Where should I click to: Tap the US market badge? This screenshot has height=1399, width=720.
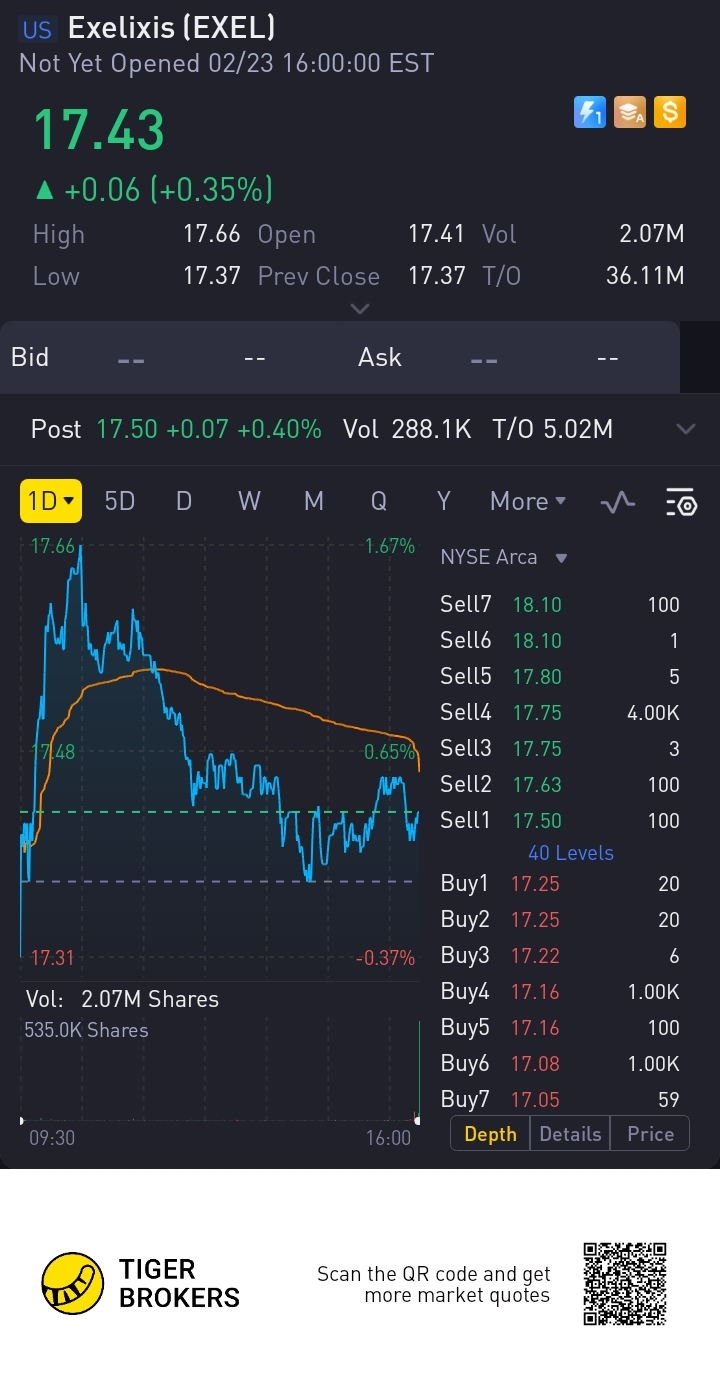click(37, 30)
